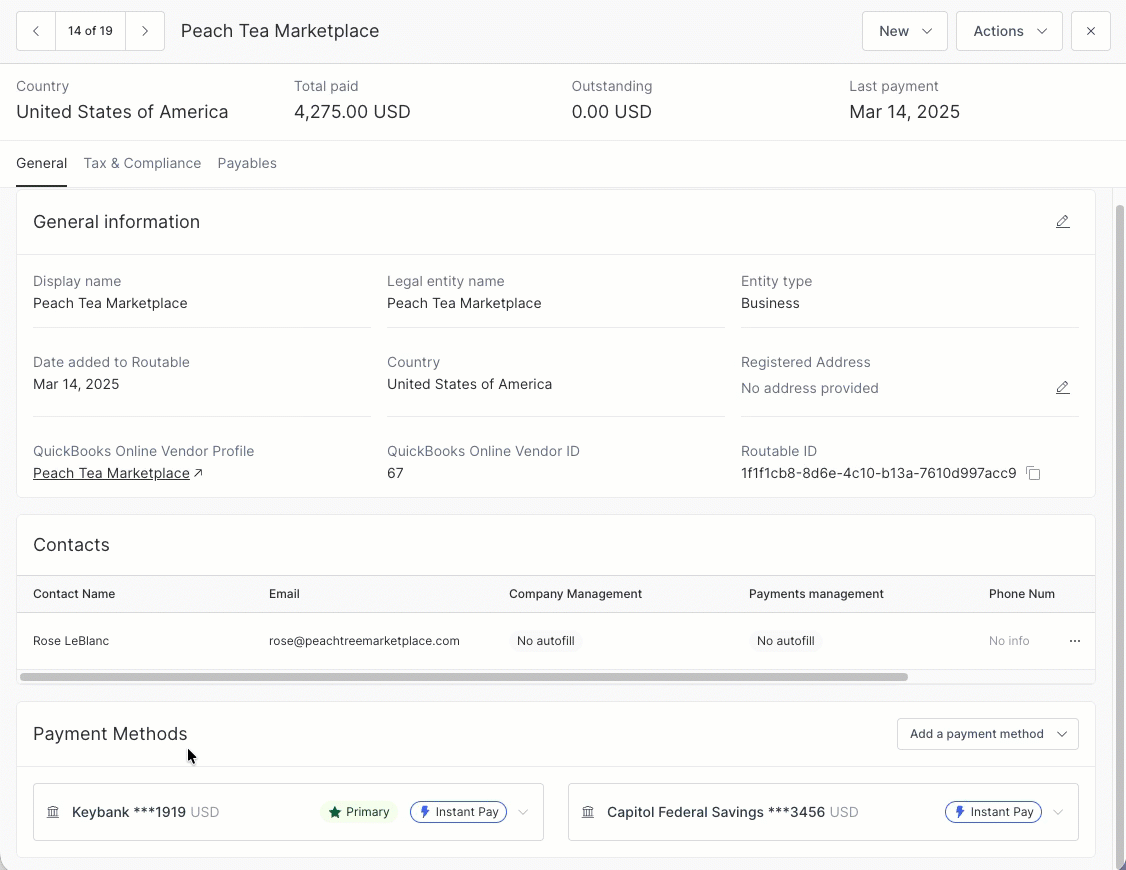Screen dimensions: 1126x870
Task: Edit the Registered Address pencil icon
Action: tap(1063, 388)
